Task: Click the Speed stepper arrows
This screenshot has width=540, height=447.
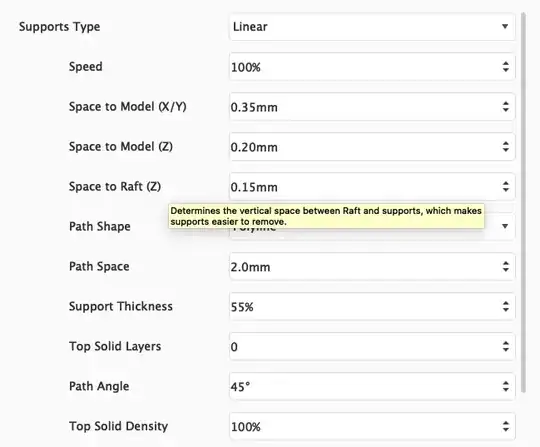Action: tap(505, 66)
